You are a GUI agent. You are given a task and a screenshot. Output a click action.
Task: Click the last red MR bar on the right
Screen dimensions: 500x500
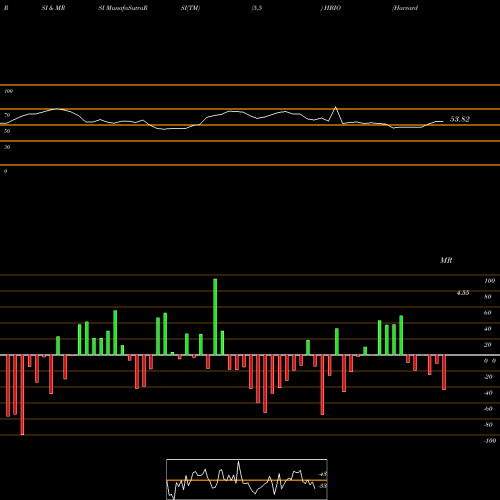click(444, 372)
